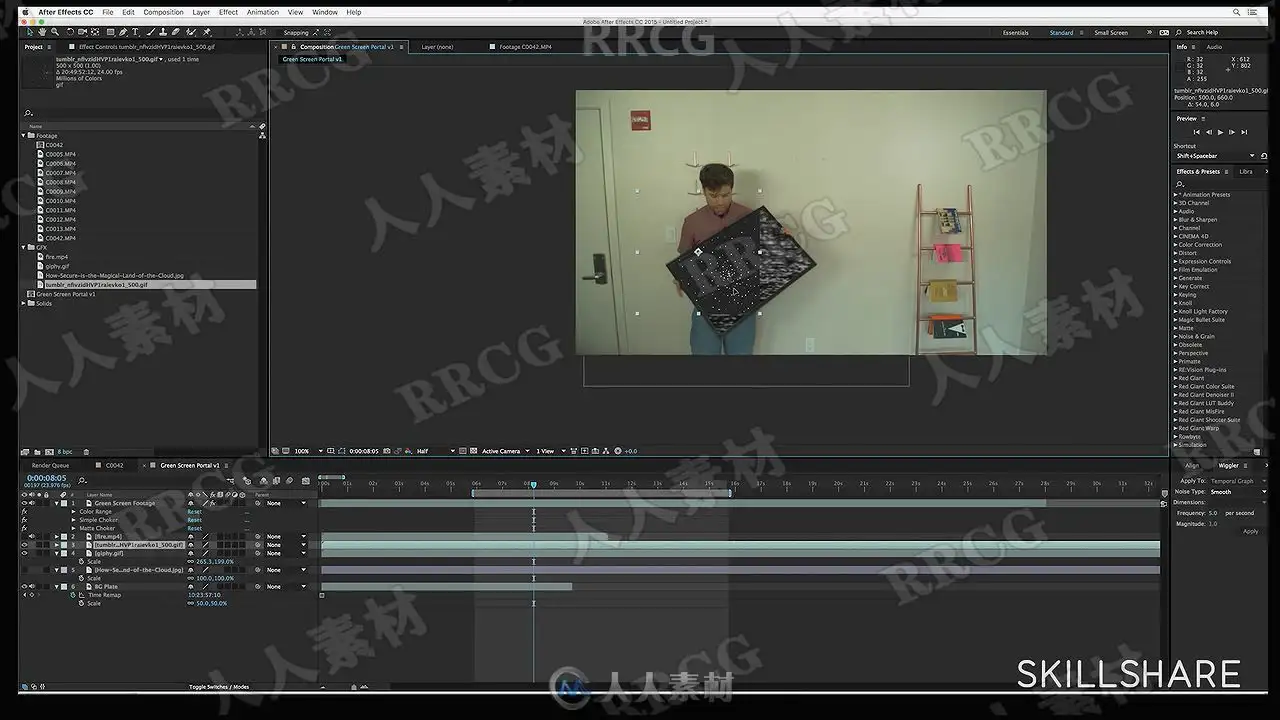Image resolution: width=1280 pixels, height=720 pixels.
Task: Open the Active Camera dropdown
Action: click(505, 451)
